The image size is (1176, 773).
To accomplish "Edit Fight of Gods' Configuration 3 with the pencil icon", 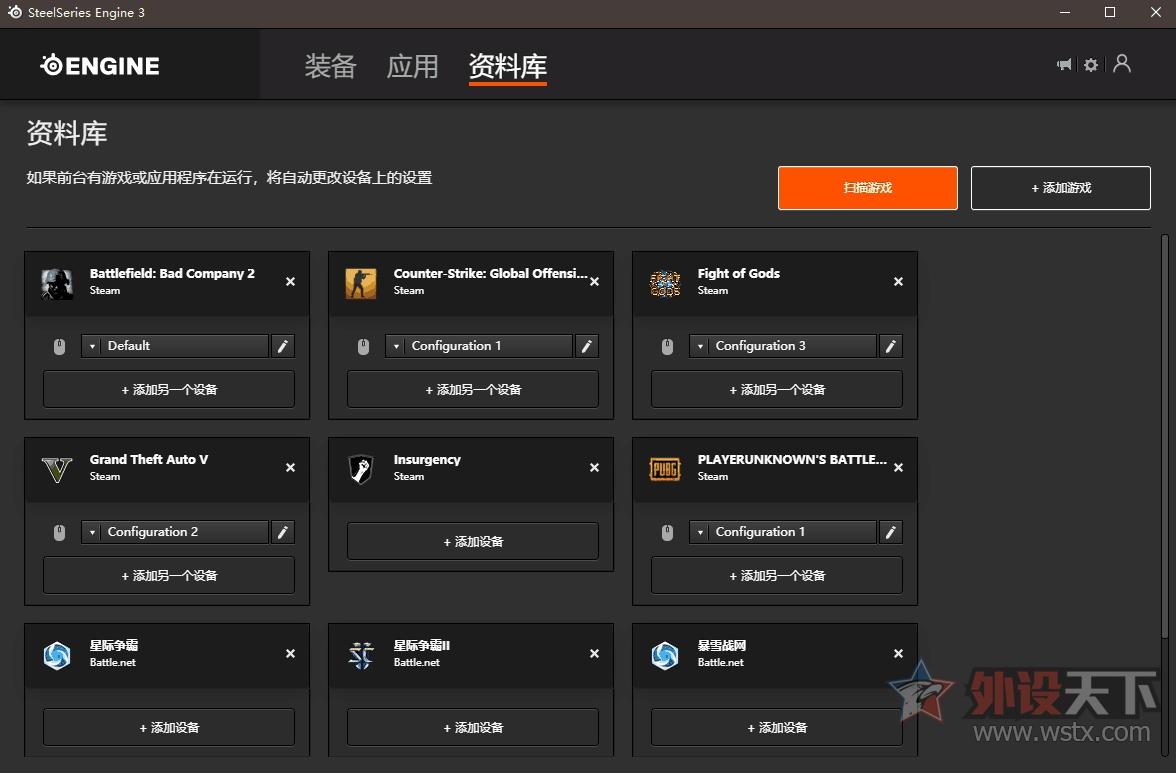I will tap(890, 346).
